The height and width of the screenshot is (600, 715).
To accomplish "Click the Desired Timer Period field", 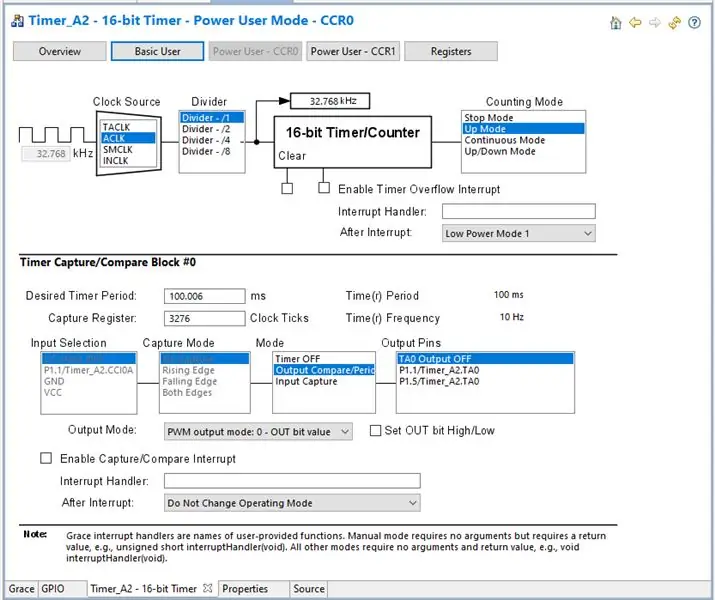I will pyautogui.click(x=204, y=296).
